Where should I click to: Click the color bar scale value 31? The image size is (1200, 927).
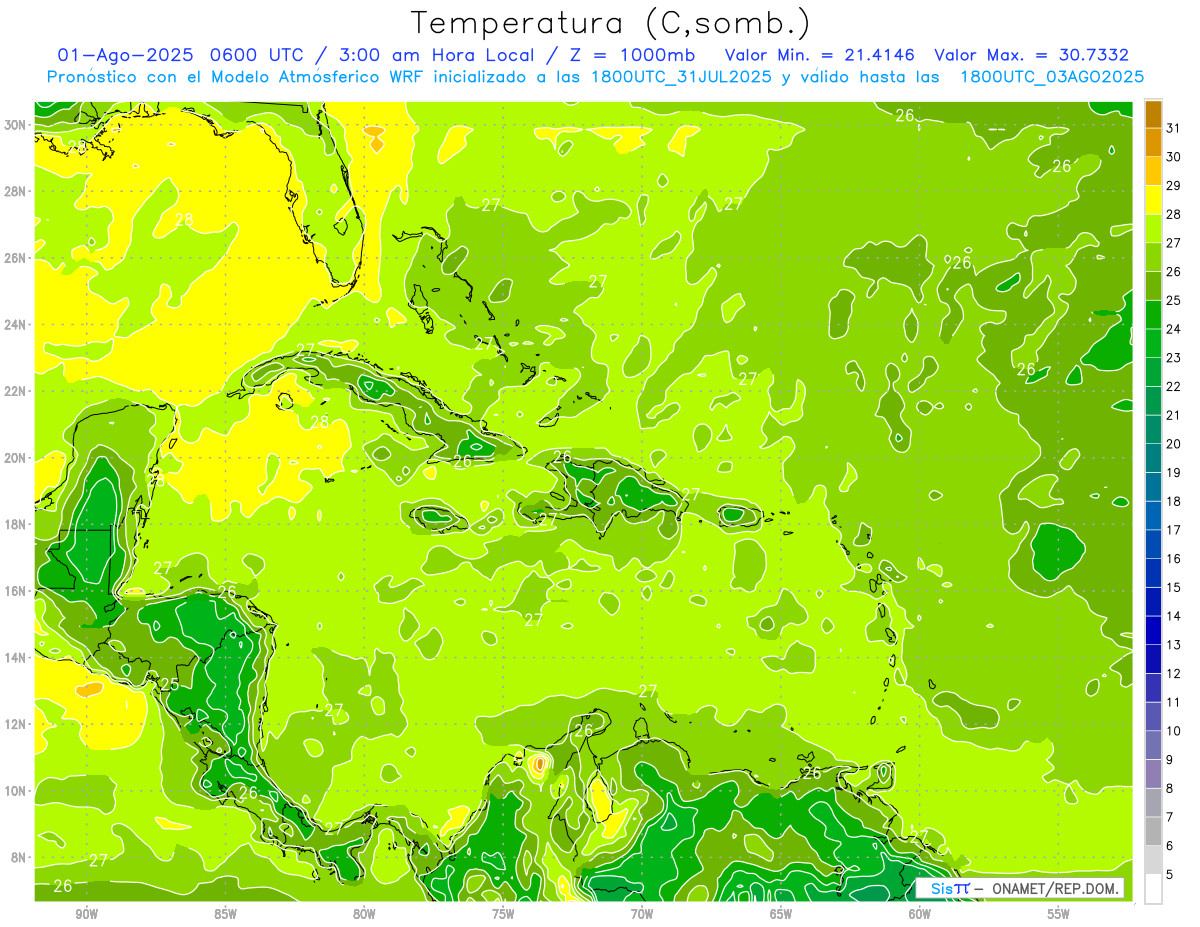(1174, 128)
